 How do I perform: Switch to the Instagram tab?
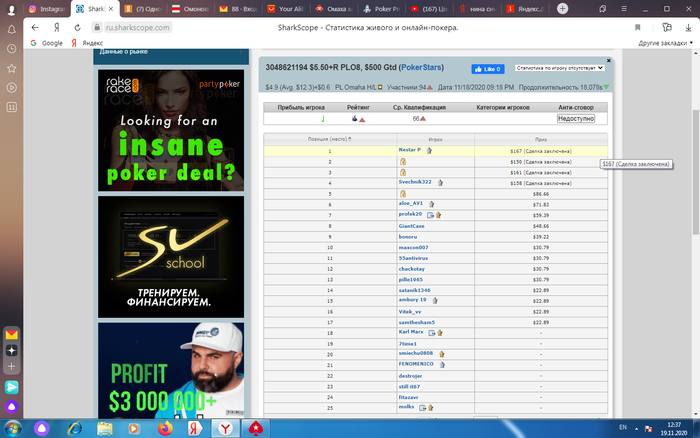click(46, 8)
